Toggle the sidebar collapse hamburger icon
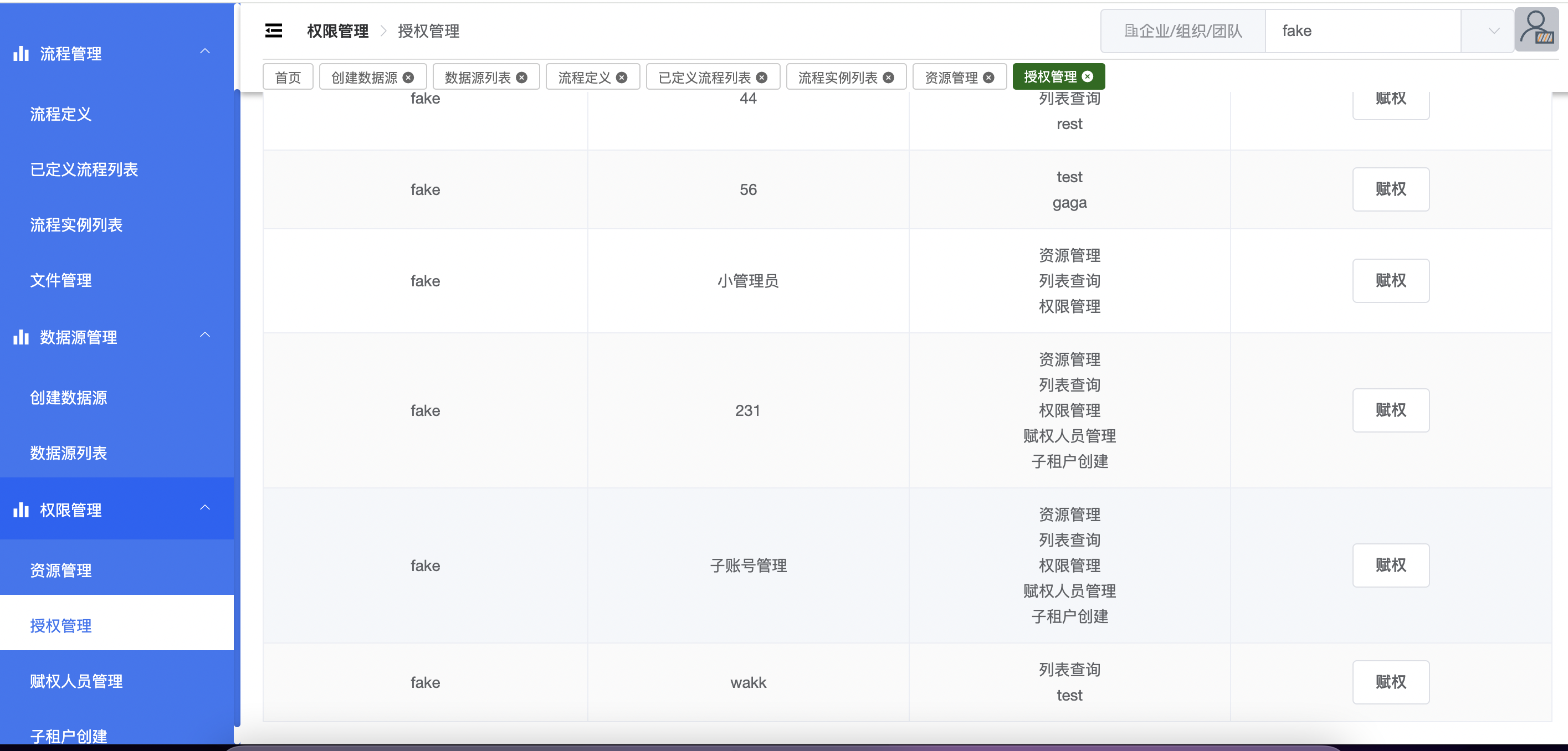This screenshot has width=1568, height=751. pyautogui.click(x=274, y=31)
